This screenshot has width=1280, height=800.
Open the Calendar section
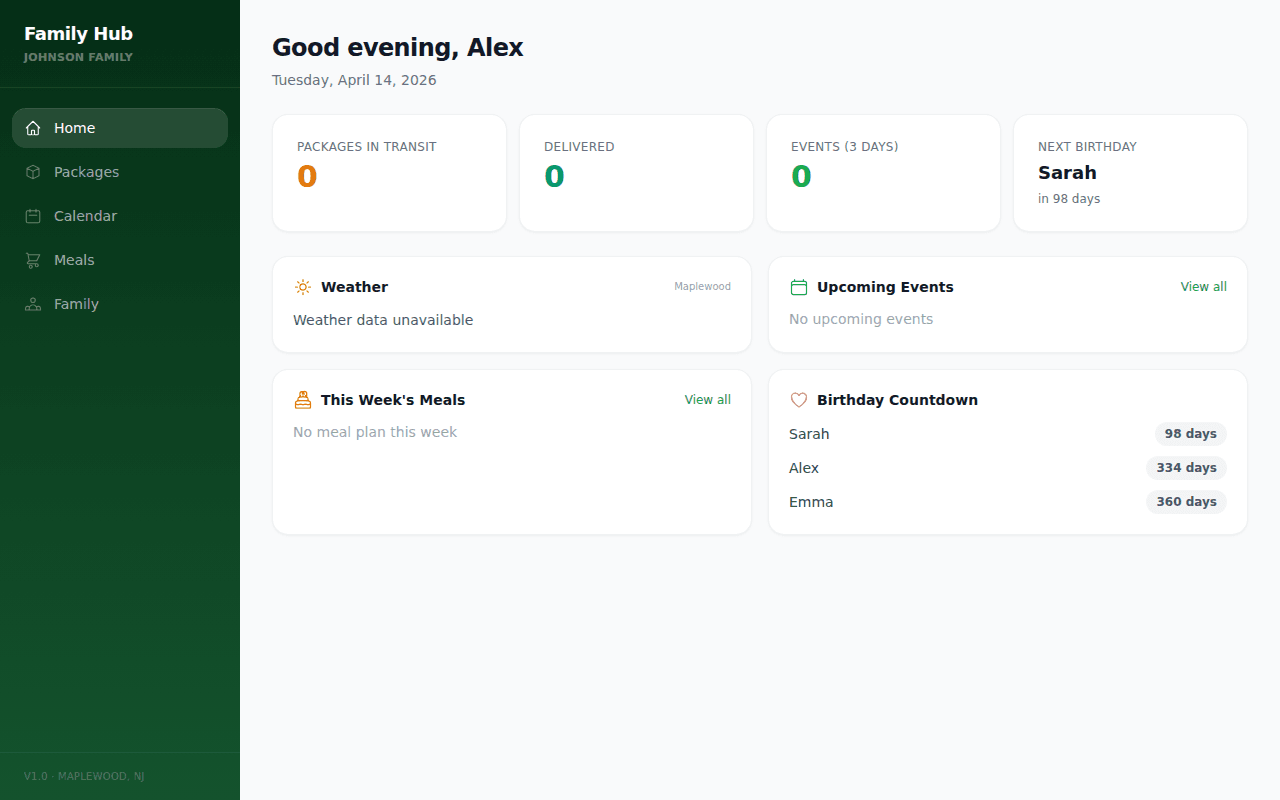(x=120, y=216)
